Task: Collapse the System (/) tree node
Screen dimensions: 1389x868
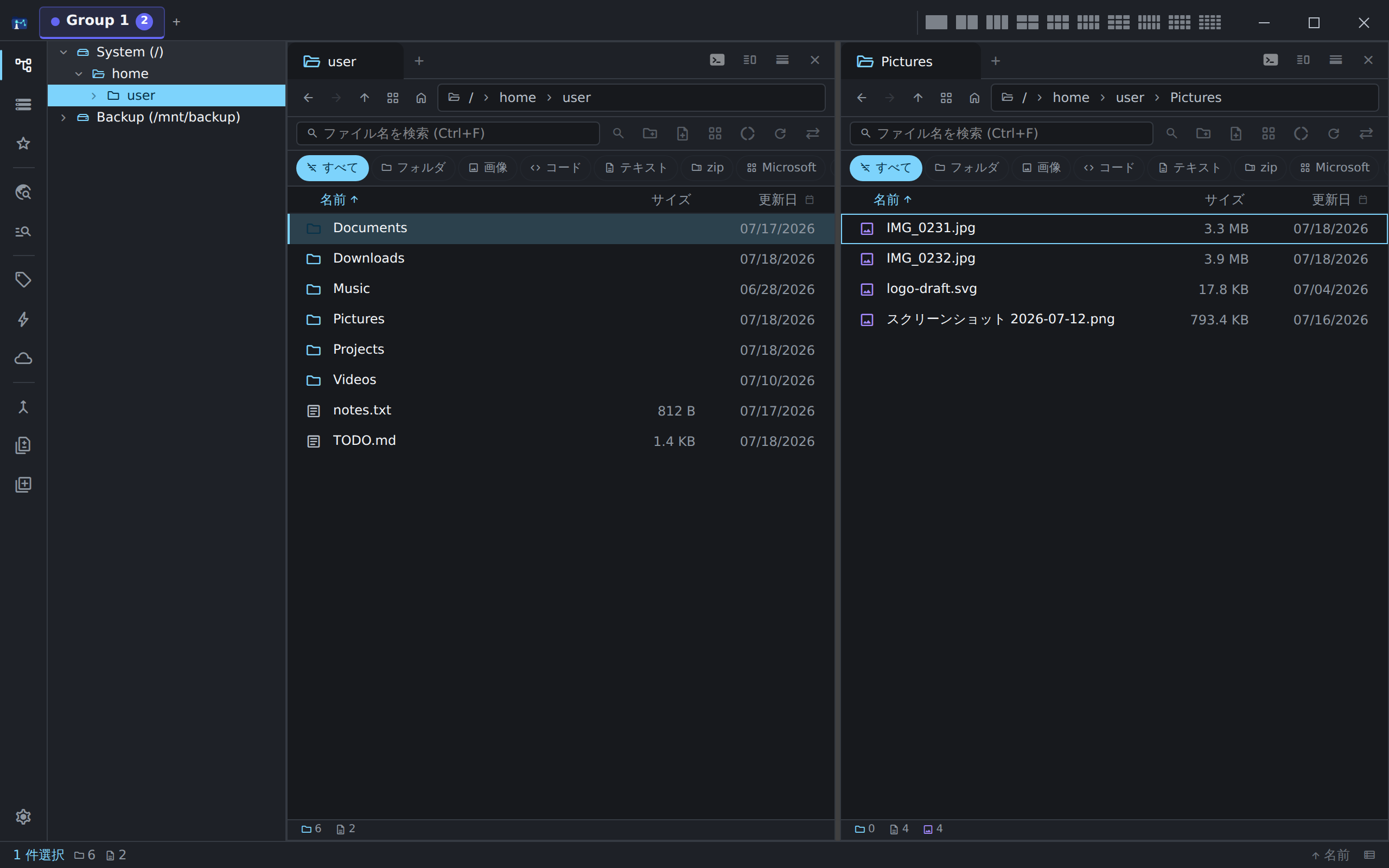Action: point(63,52)
